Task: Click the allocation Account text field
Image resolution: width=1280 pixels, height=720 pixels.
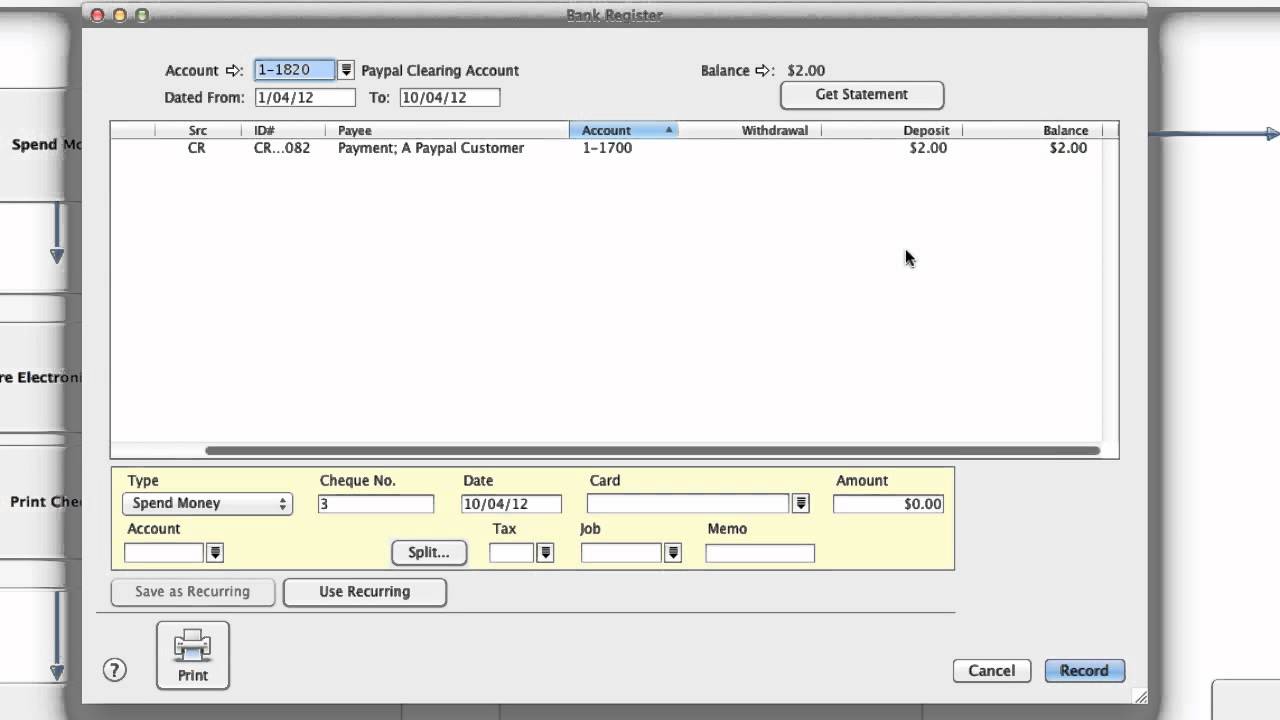Action: (x=164, y=553)
